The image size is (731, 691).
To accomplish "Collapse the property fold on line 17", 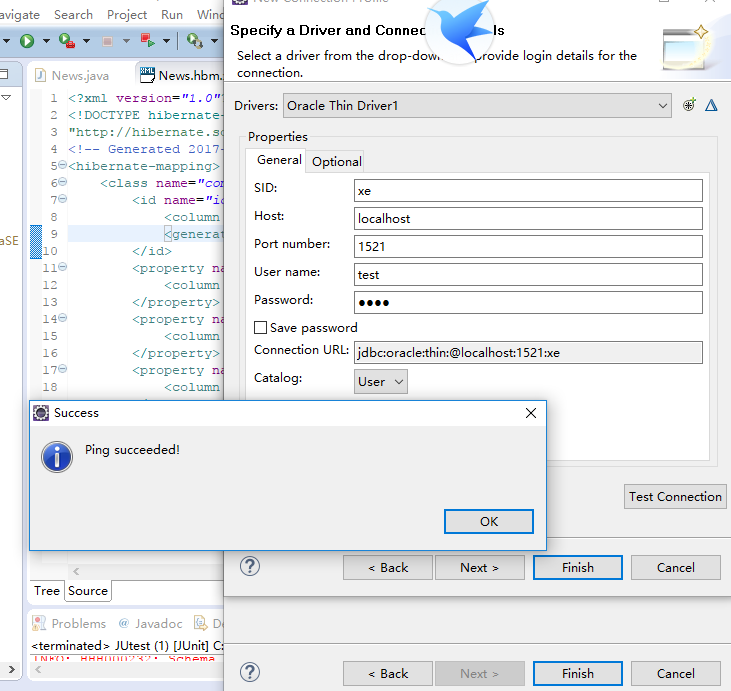I will (x=63, y=369).
